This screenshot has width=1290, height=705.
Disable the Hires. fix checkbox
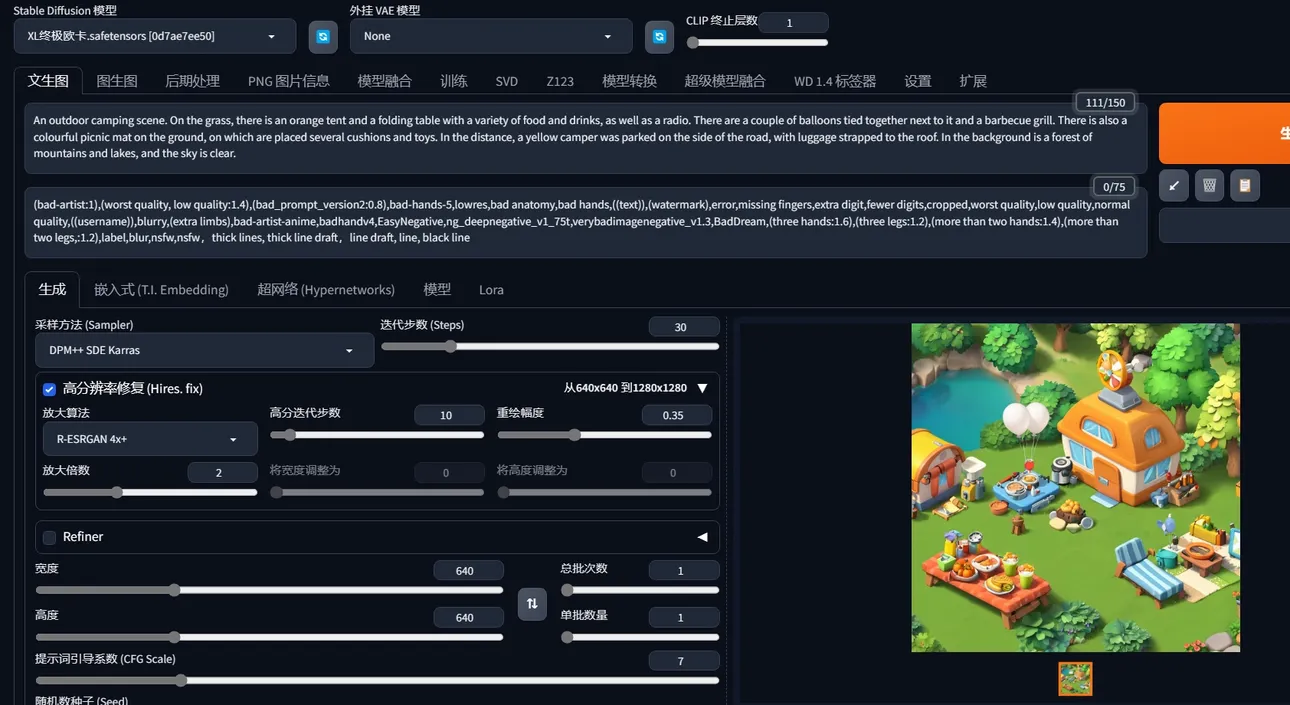(x=49, y=388)
